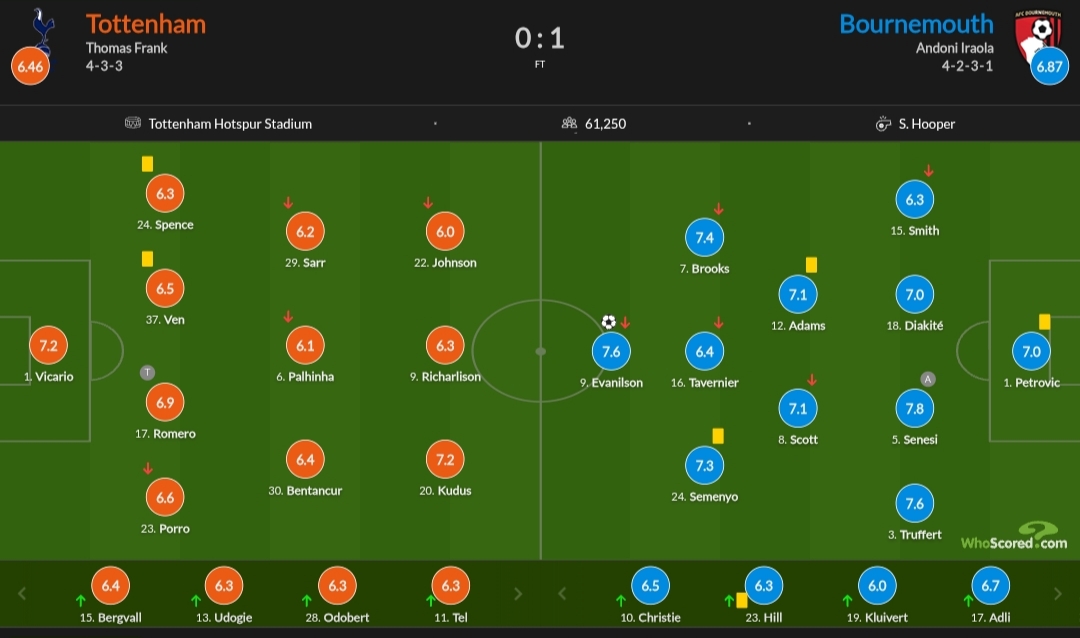Open the Tottenham team name link
The width and height of the screenshot is (1080, 638).
click(x=146, y=24)
